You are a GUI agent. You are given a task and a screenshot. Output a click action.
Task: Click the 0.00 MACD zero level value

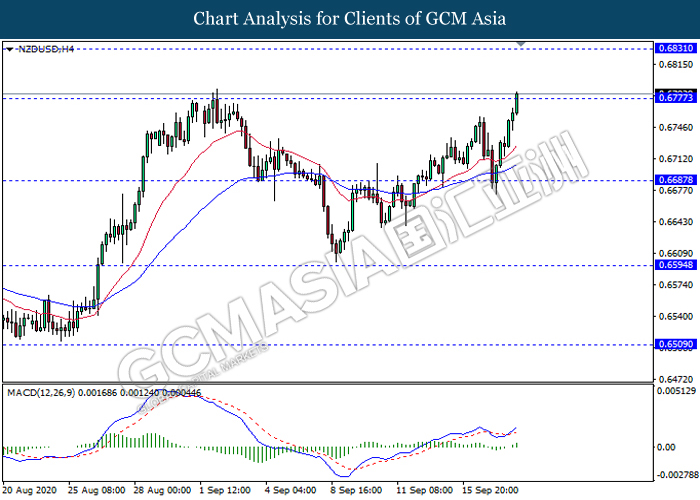(x=667, y=447)
